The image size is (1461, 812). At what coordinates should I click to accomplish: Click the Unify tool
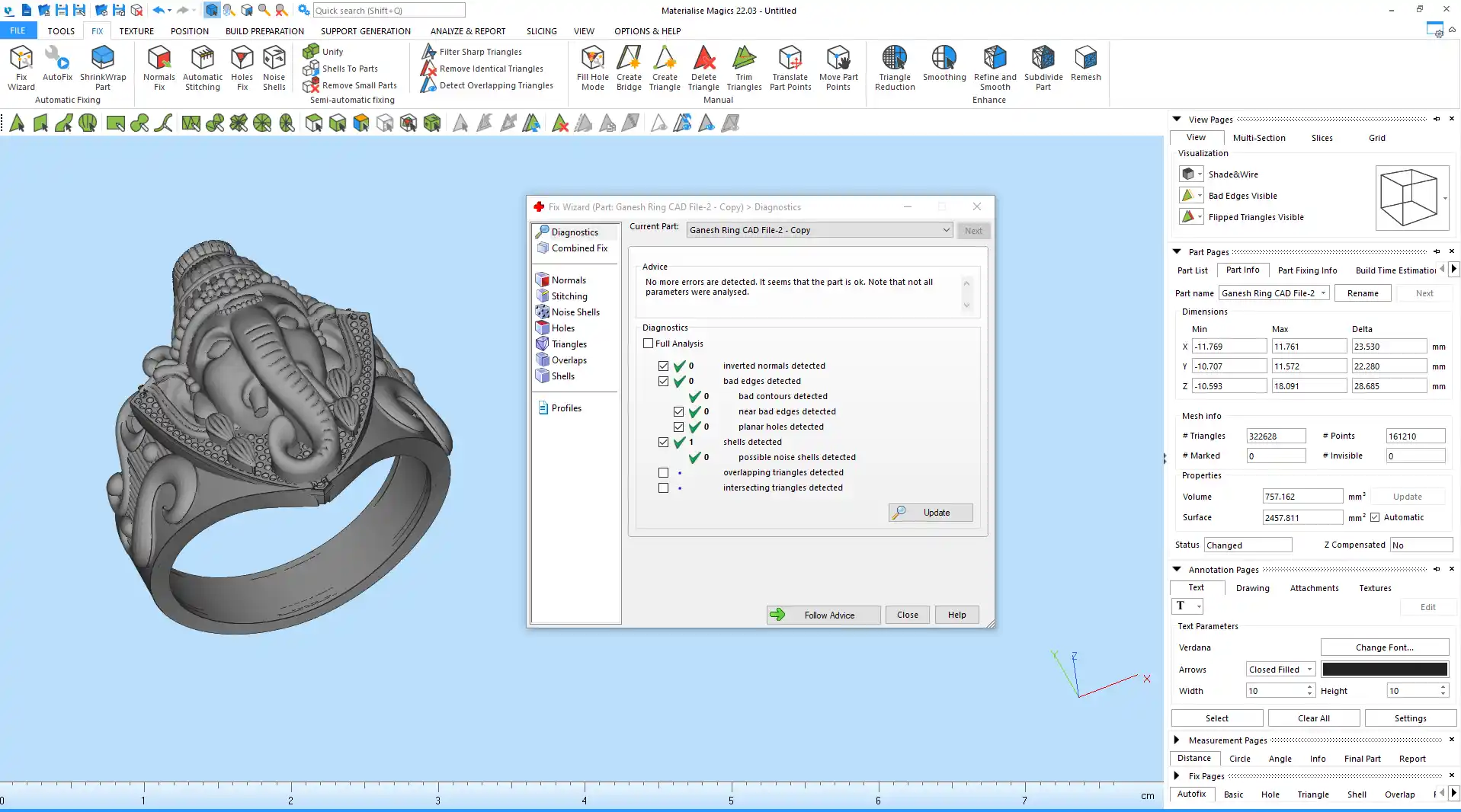[x=324, y=51]
